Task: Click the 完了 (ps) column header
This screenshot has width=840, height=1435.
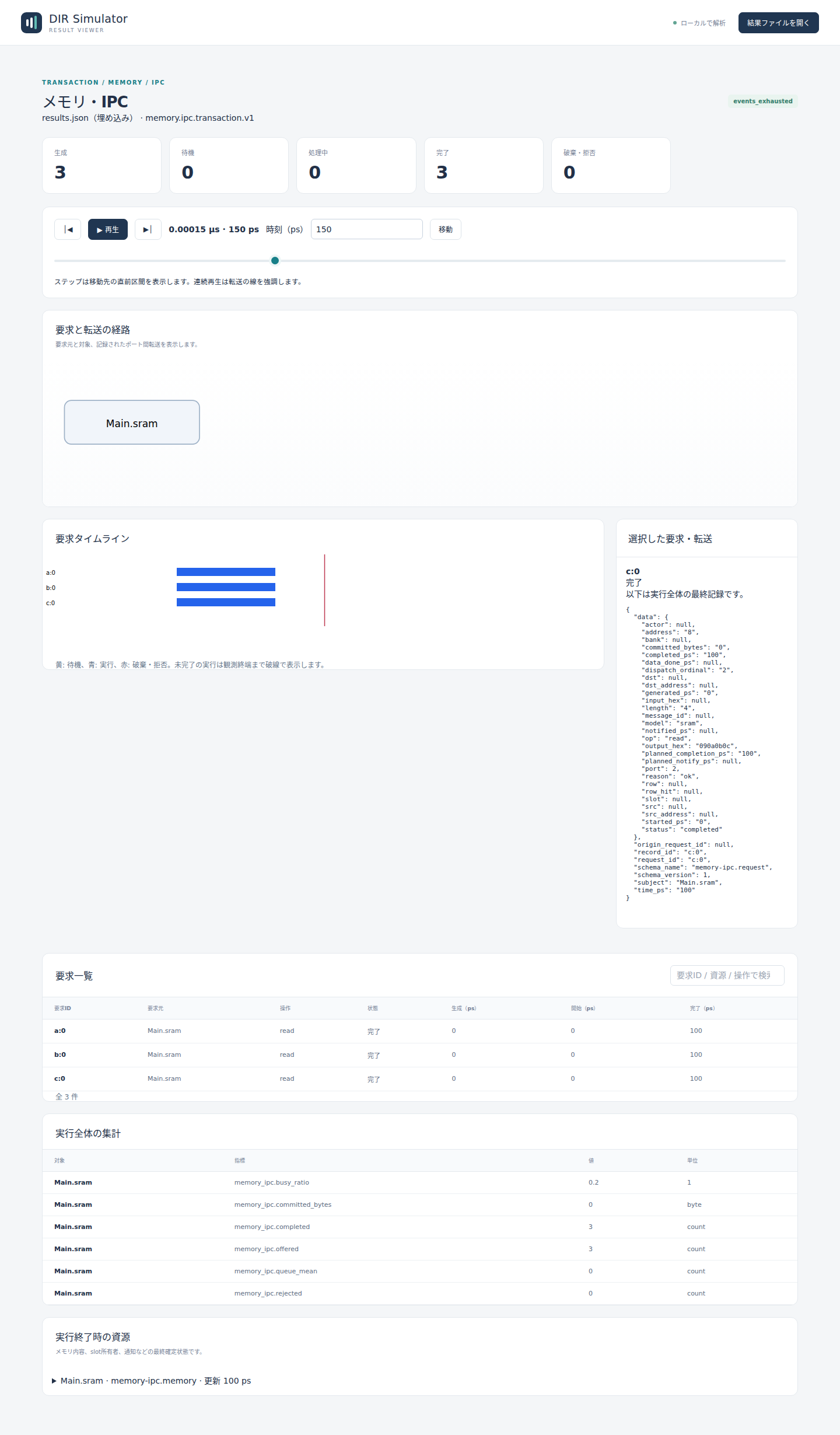Action: [702, 1008]
